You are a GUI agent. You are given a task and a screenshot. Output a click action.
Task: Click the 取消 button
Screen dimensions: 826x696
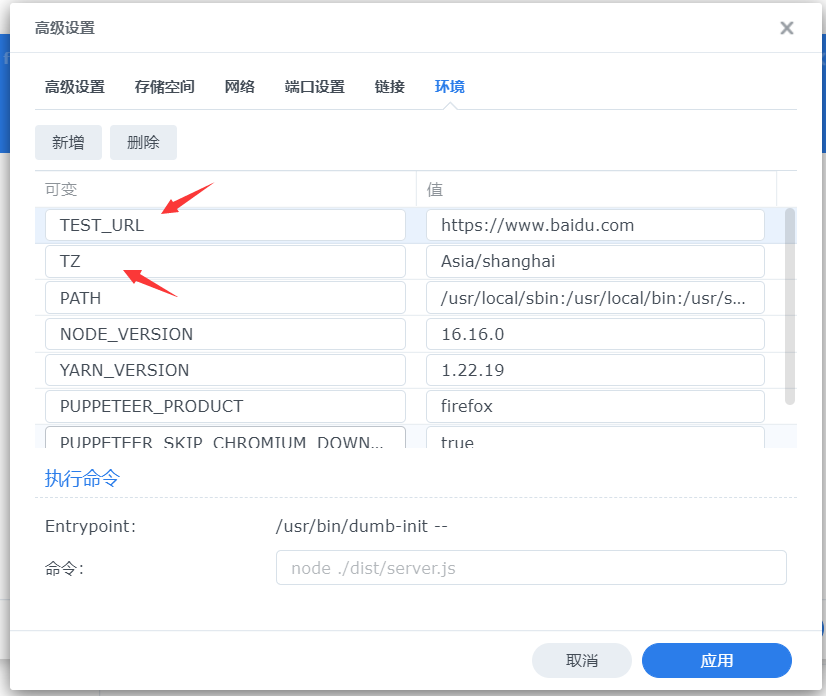click(581, 661)
